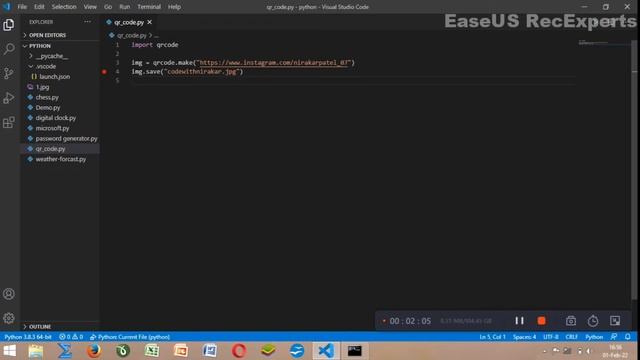The width and height of the screenshot is (640, 360).
Task: Switch to Visual Studio Code taskbar icon
Action: 326,351
